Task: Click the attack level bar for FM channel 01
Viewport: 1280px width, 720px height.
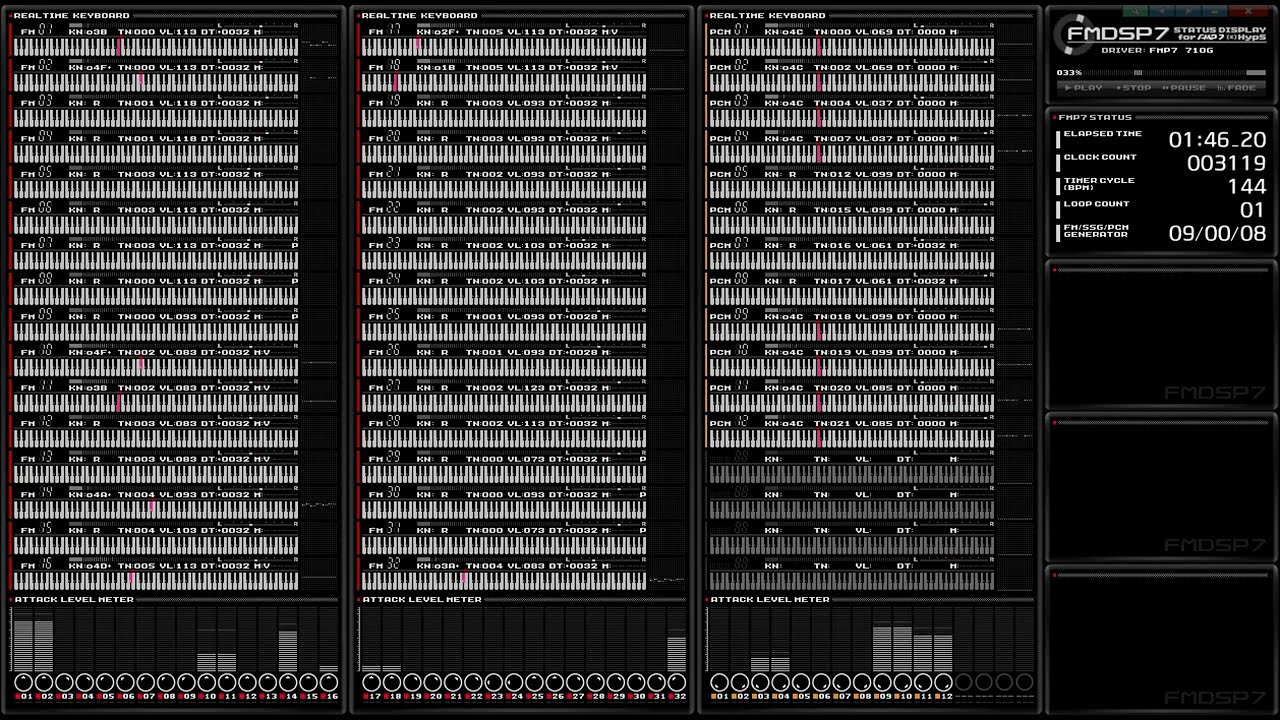Action: pyautogui.click(x=23, y=640)
